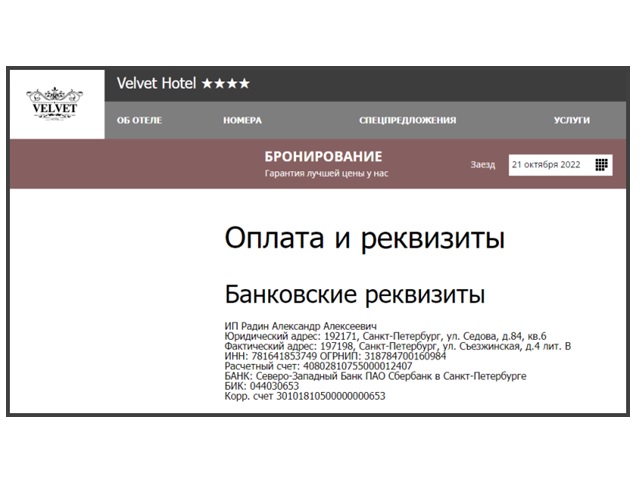Open the ОБ ОТЕЛЕ menu item
Image resolution: width=644 pixels, height=499 pixels.
tap(139, 120)
